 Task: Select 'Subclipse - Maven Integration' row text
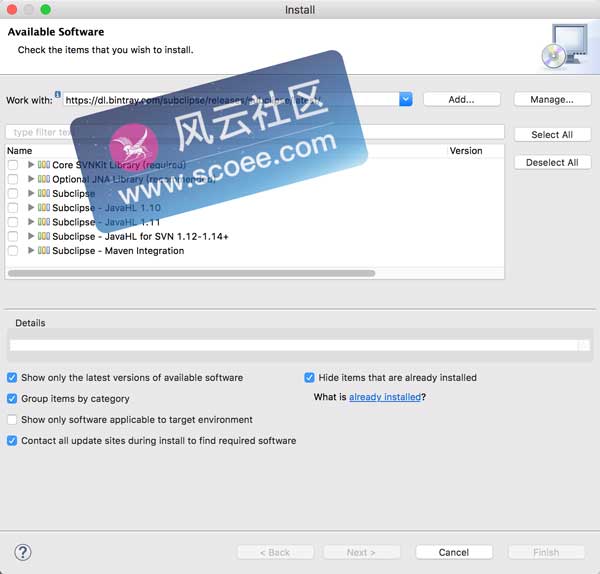[118, 251]
